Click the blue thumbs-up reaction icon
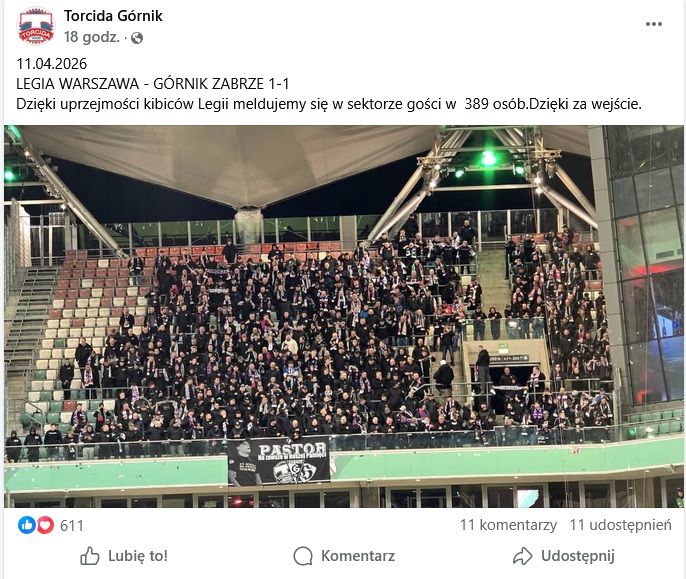This screenshot has height=579, width=686. click(27, 525)
